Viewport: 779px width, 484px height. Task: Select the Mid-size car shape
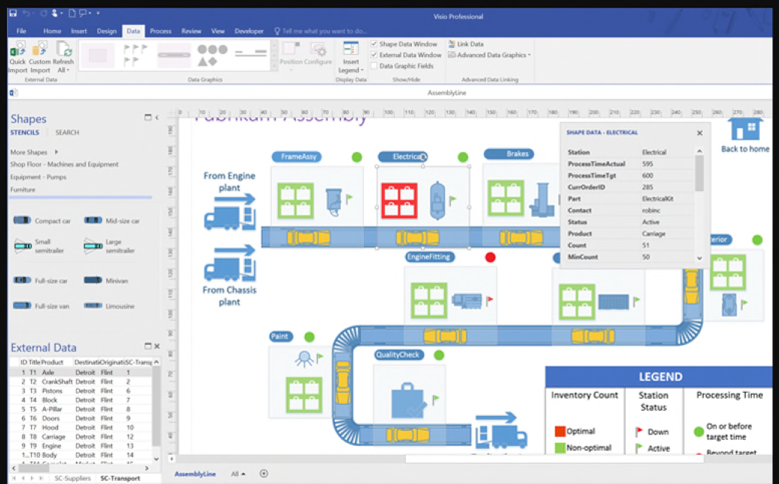(93, 220)
